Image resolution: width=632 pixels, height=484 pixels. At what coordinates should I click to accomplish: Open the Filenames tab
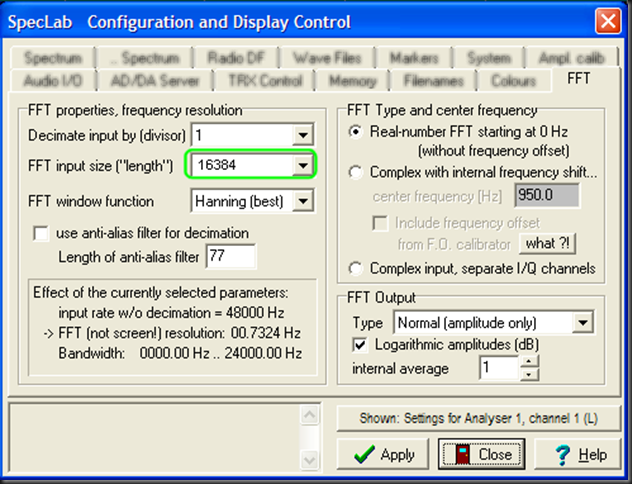click(x=433, y=81)
